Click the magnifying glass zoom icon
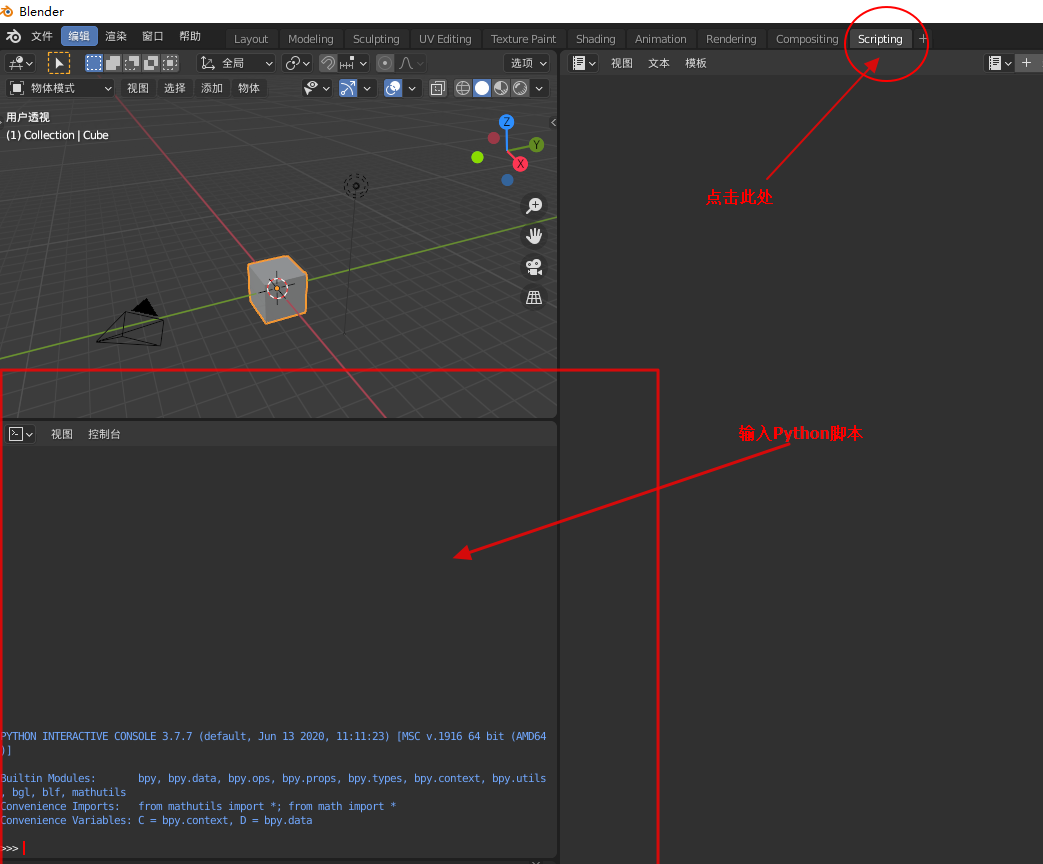Image resolution: width=1043 pixels, height=864 pixels. pos(534,206)
